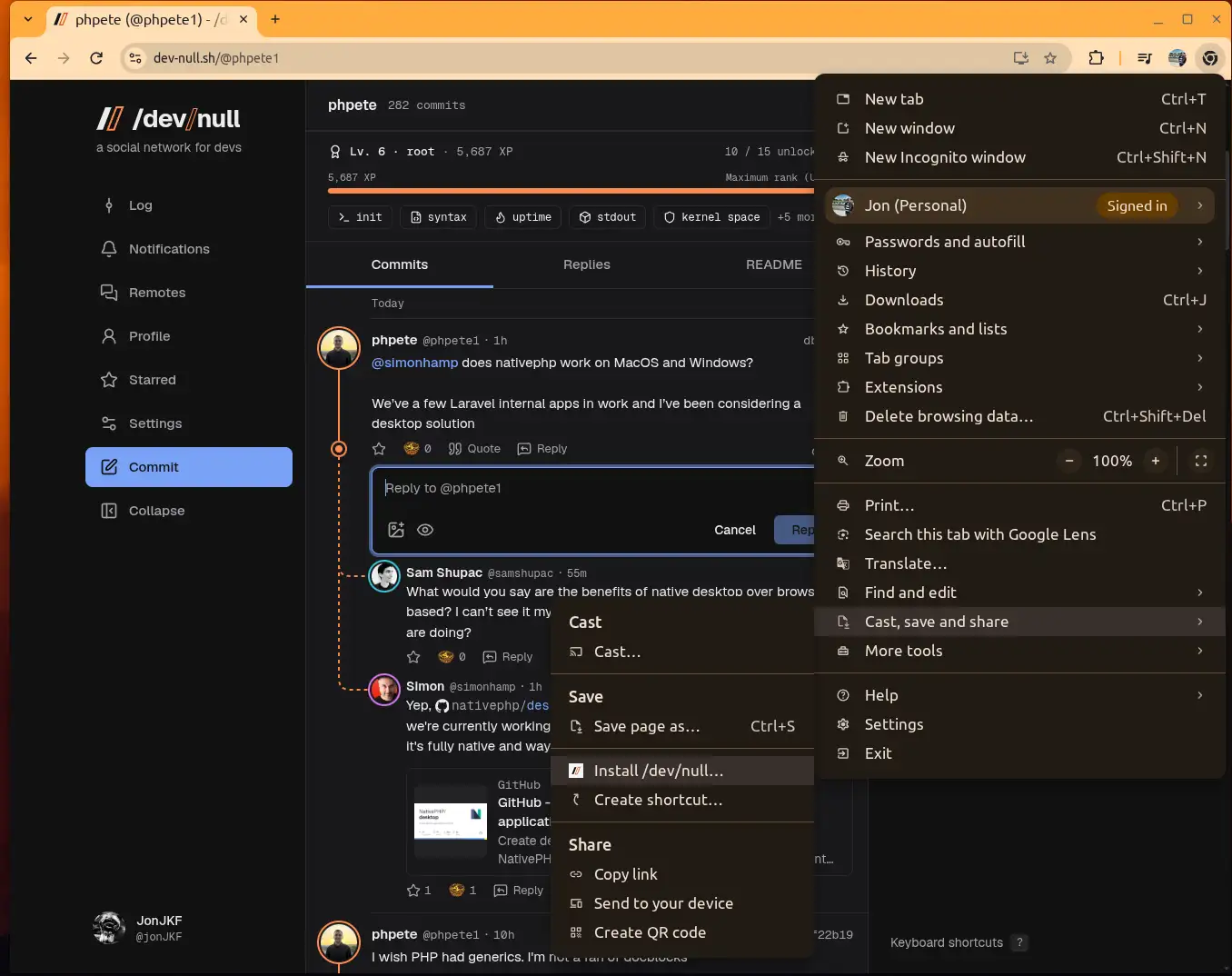Screen dimensions: 1232x976
Task: Open Notifications in the sidebar
Action: [189, 249]
